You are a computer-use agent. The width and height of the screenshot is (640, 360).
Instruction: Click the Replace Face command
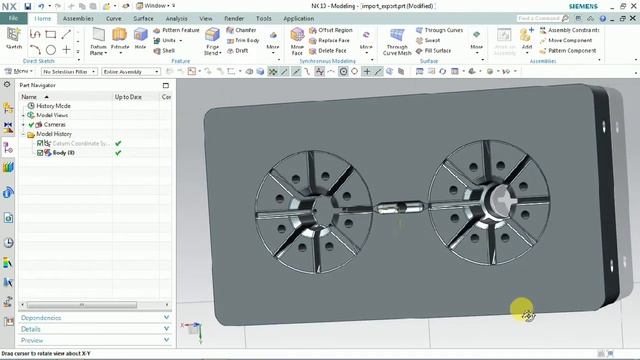tap(329, 40)
